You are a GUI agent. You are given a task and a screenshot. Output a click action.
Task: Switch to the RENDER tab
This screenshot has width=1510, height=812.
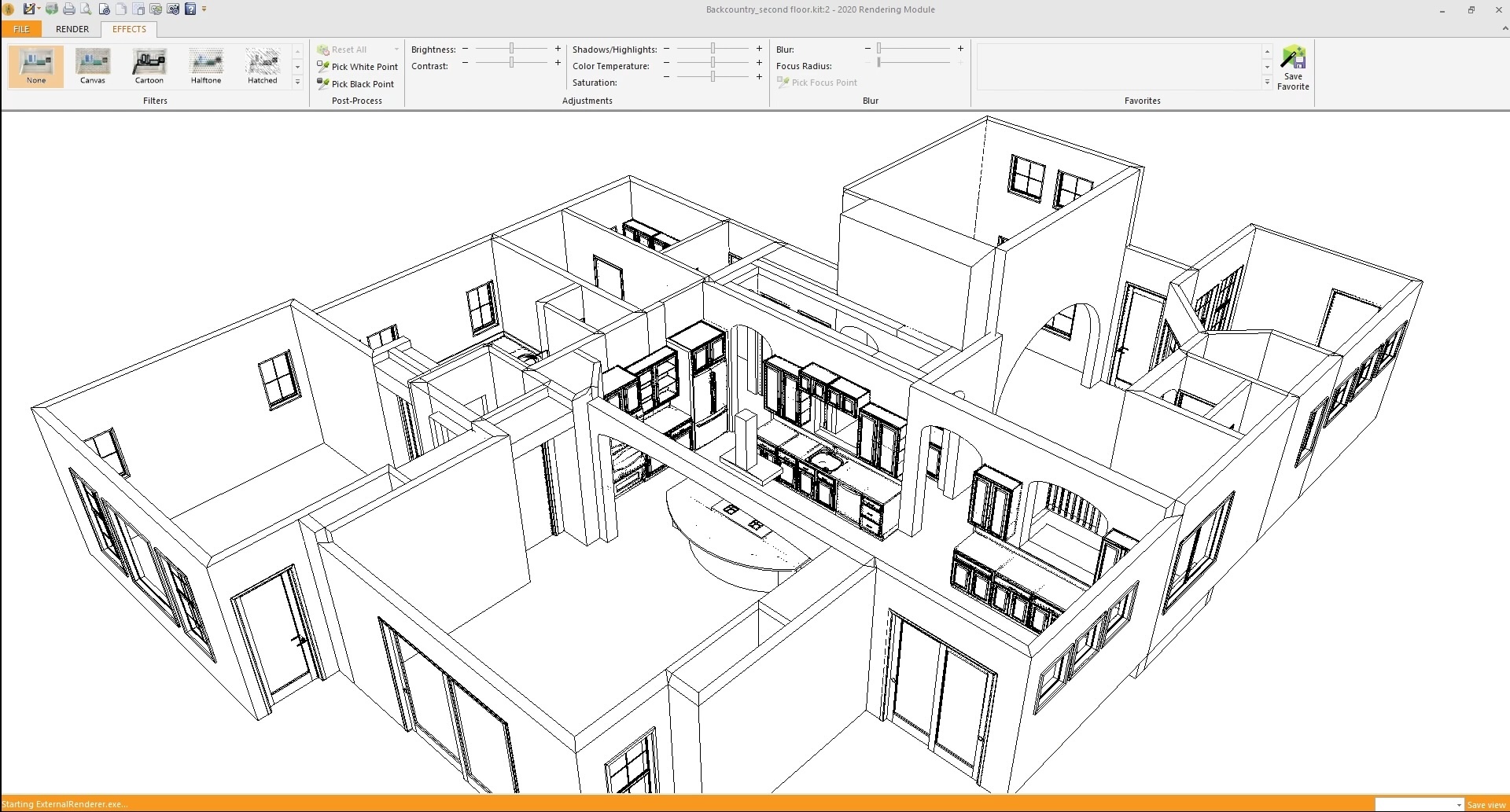[x=72, y=29]
